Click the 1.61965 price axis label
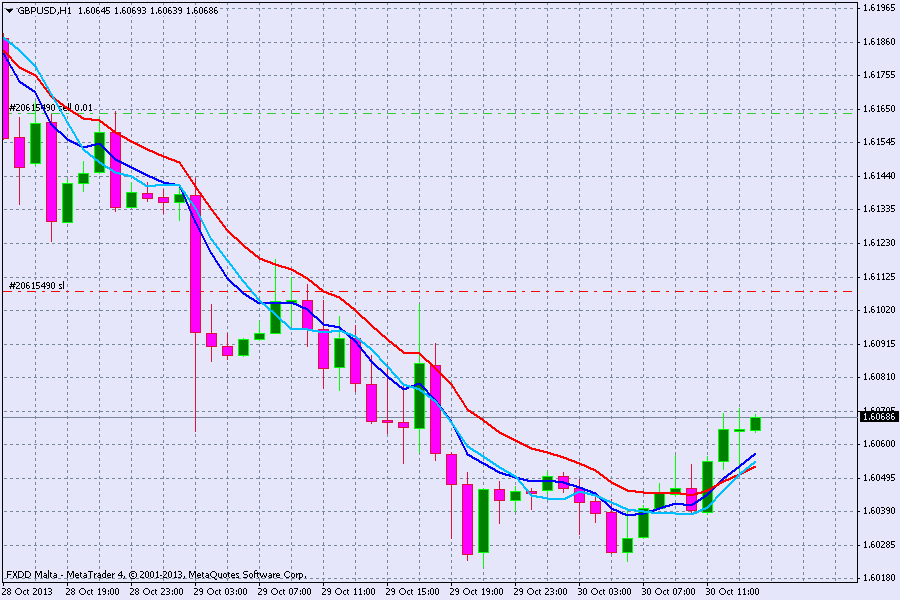Screen dimensions: 900x600 [x=877, y=8]
